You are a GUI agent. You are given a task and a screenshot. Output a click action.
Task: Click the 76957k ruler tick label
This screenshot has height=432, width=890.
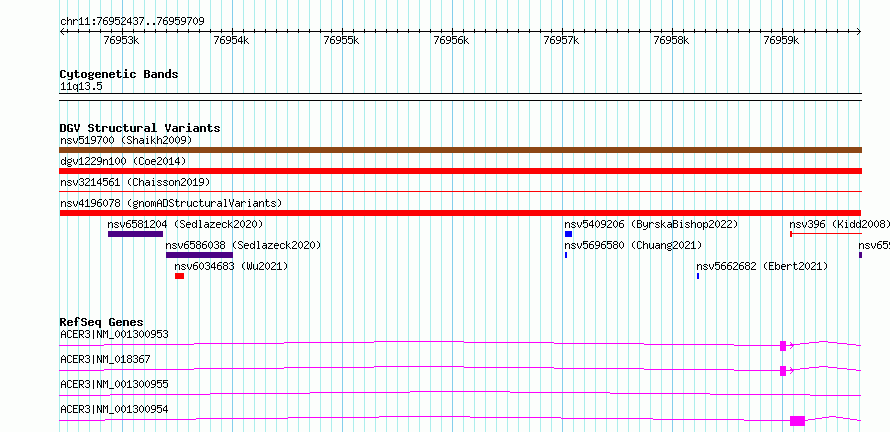[x=560, y=40]
